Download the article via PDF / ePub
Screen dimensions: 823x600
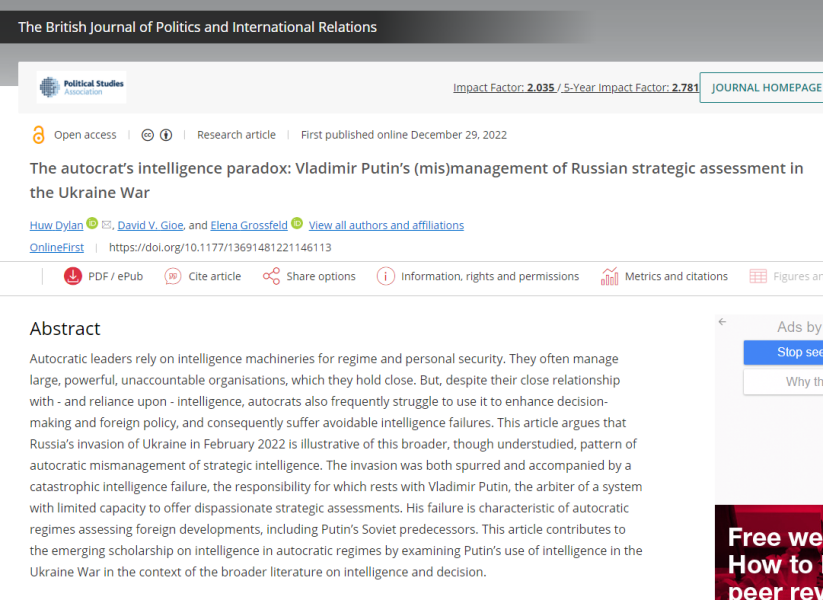point(103,276)
